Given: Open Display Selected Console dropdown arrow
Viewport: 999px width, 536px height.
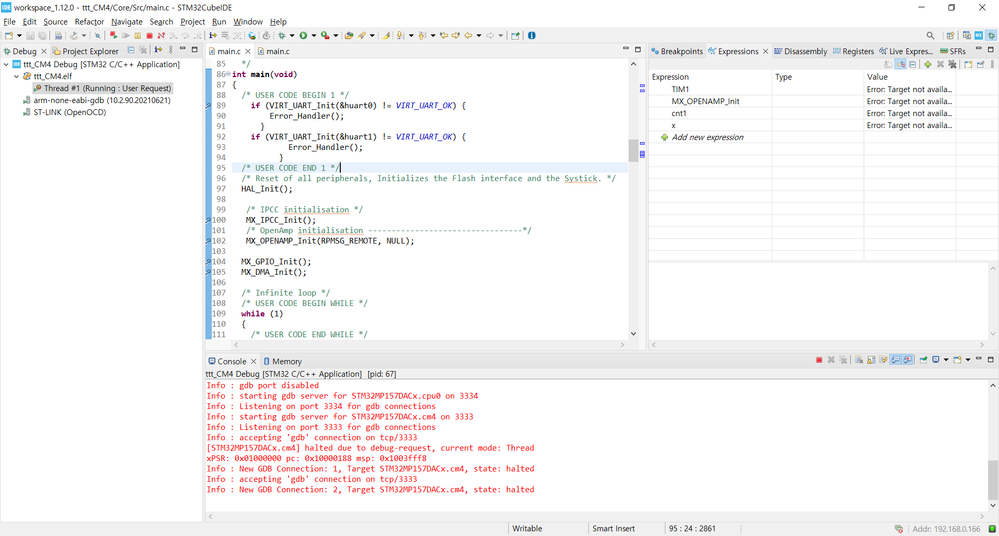Looking at the screenshot, I should (946, 360).
